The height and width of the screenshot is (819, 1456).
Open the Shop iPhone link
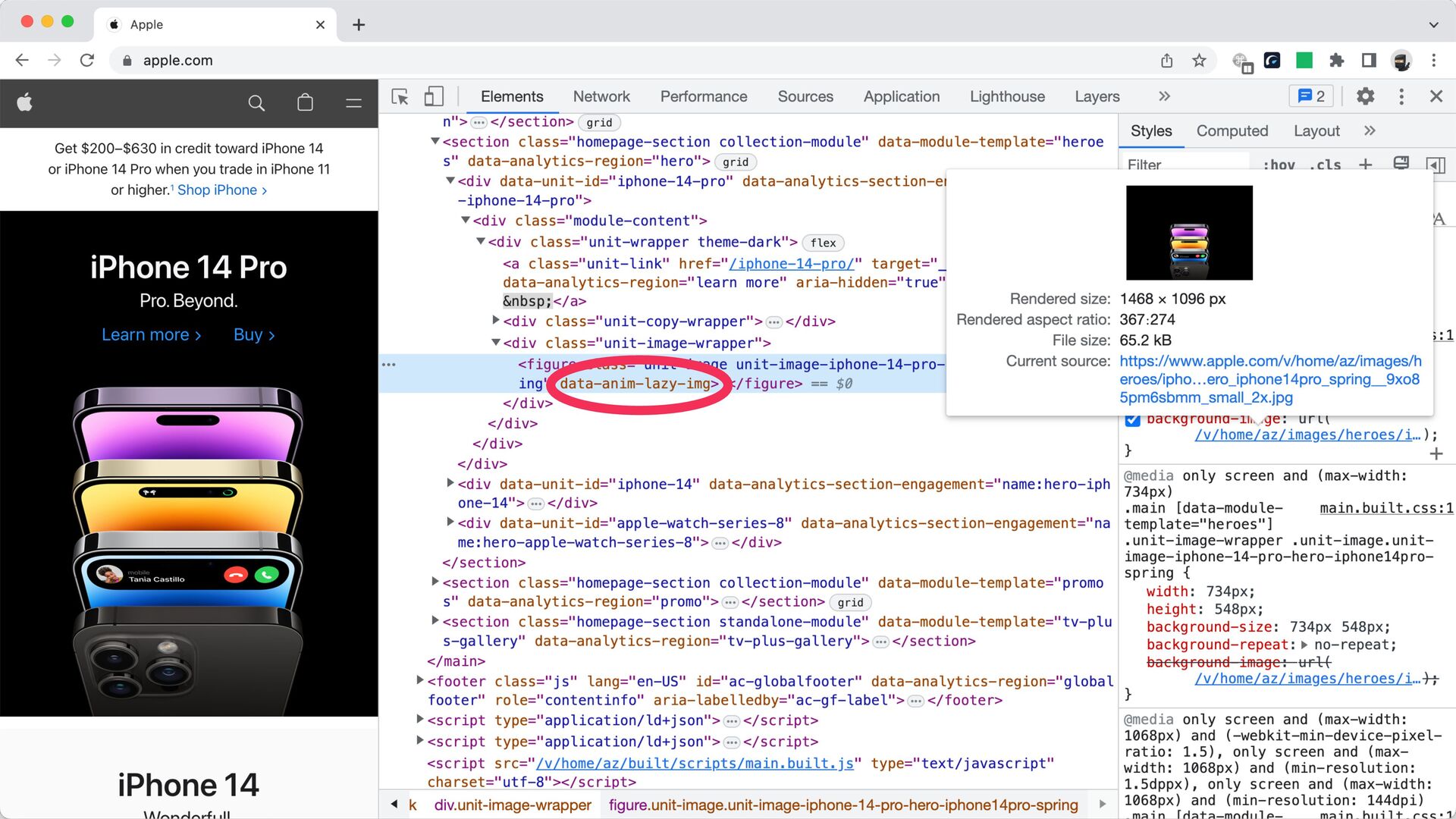pos(222,190)
